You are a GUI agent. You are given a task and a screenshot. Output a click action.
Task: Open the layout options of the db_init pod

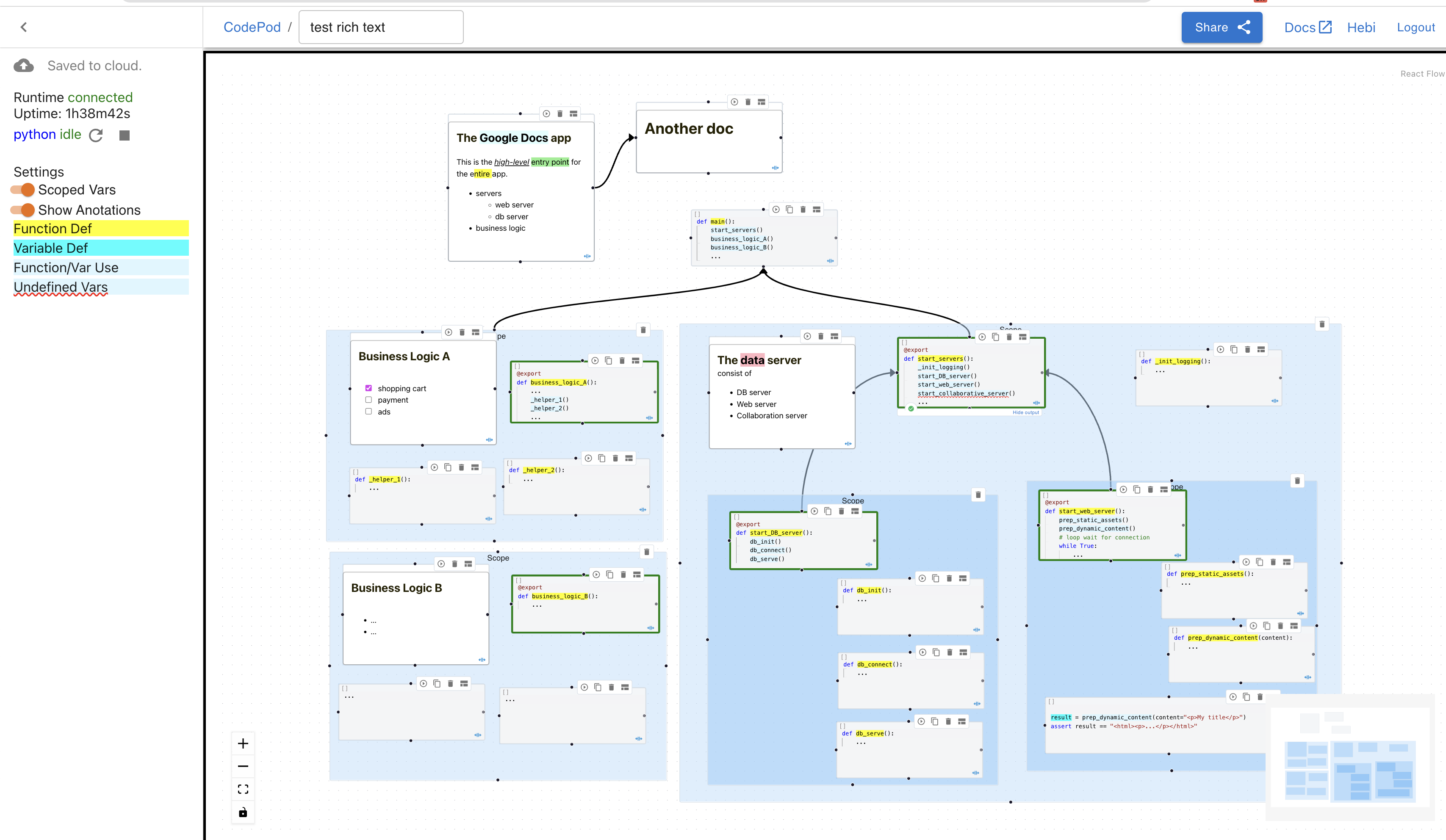pos(963,578)
